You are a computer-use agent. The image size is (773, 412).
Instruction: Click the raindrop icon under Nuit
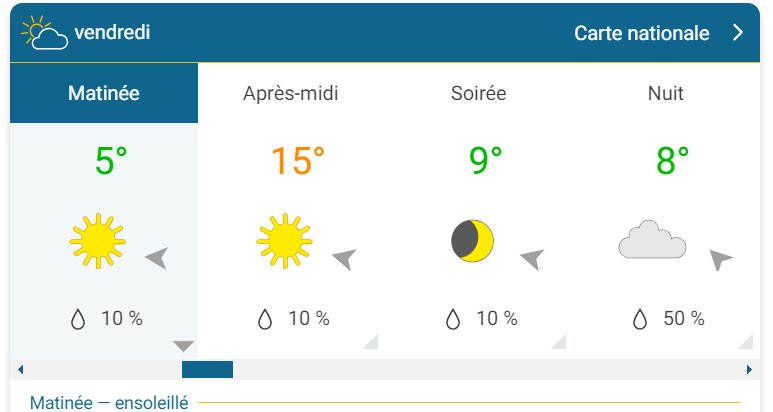pyautogui.click(x=640, y=319)
